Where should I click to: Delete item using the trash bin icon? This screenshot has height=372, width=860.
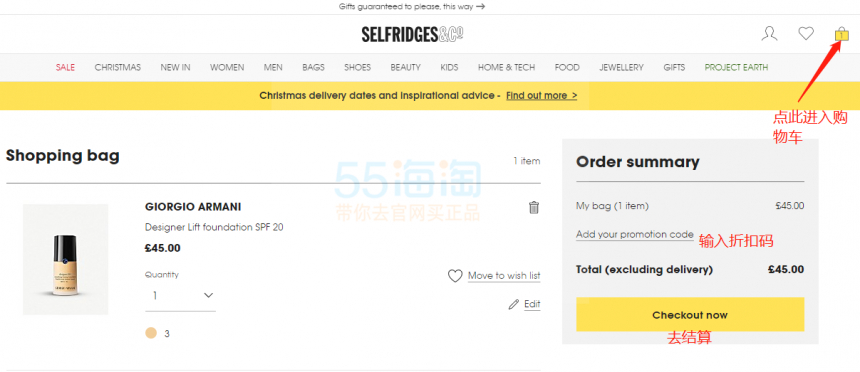[534, 207]
